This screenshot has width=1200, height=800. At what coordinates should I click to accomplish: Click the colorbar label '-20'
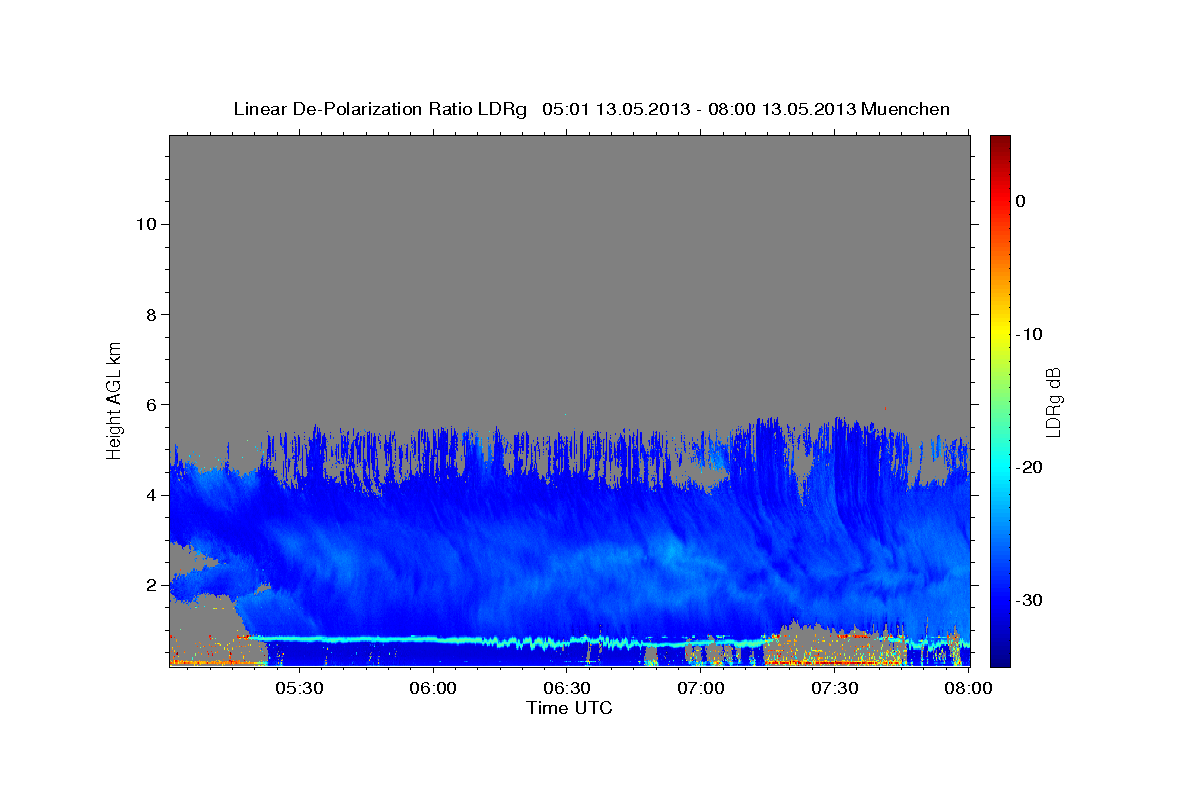tap(1029, 467)
